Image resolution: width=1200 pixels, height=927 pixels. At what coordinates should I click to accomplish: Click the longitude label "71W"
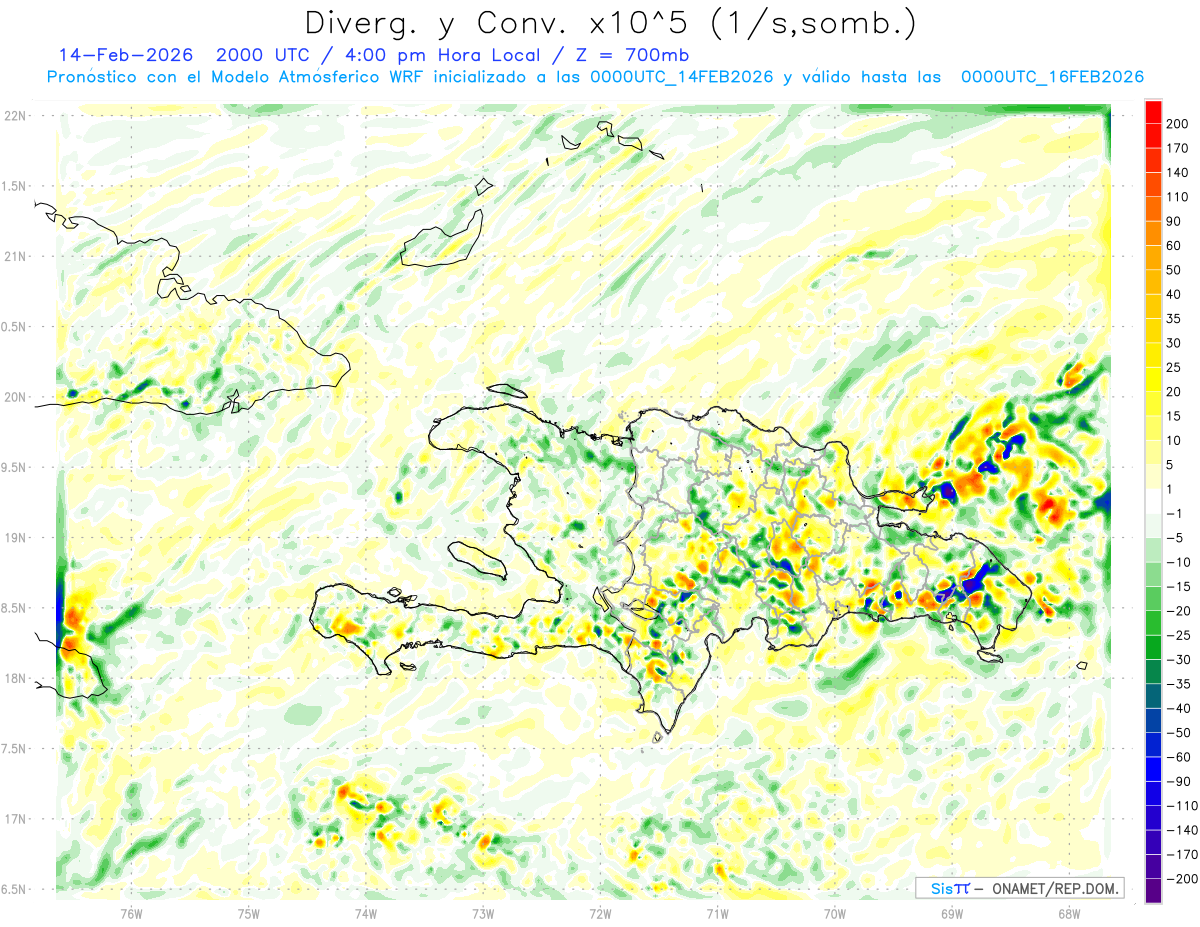click(717, 913)
